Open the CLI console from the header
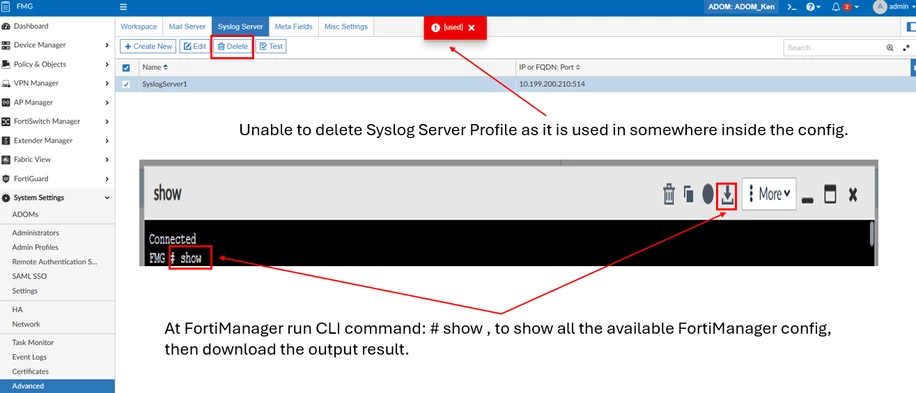This screenshot has height=393, width=916. point(792,7)
